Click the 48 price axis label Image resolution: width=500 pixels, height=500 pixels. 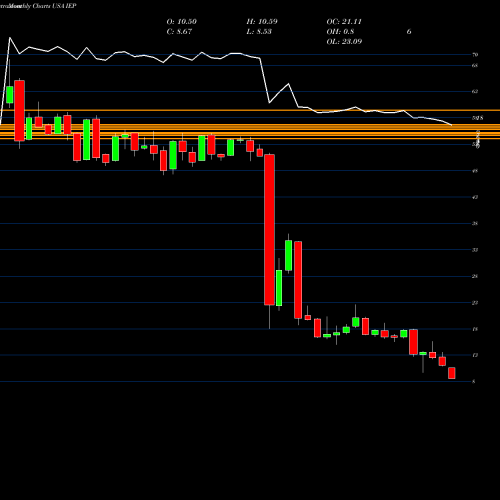pyautogui.click(x=475, y=171)
